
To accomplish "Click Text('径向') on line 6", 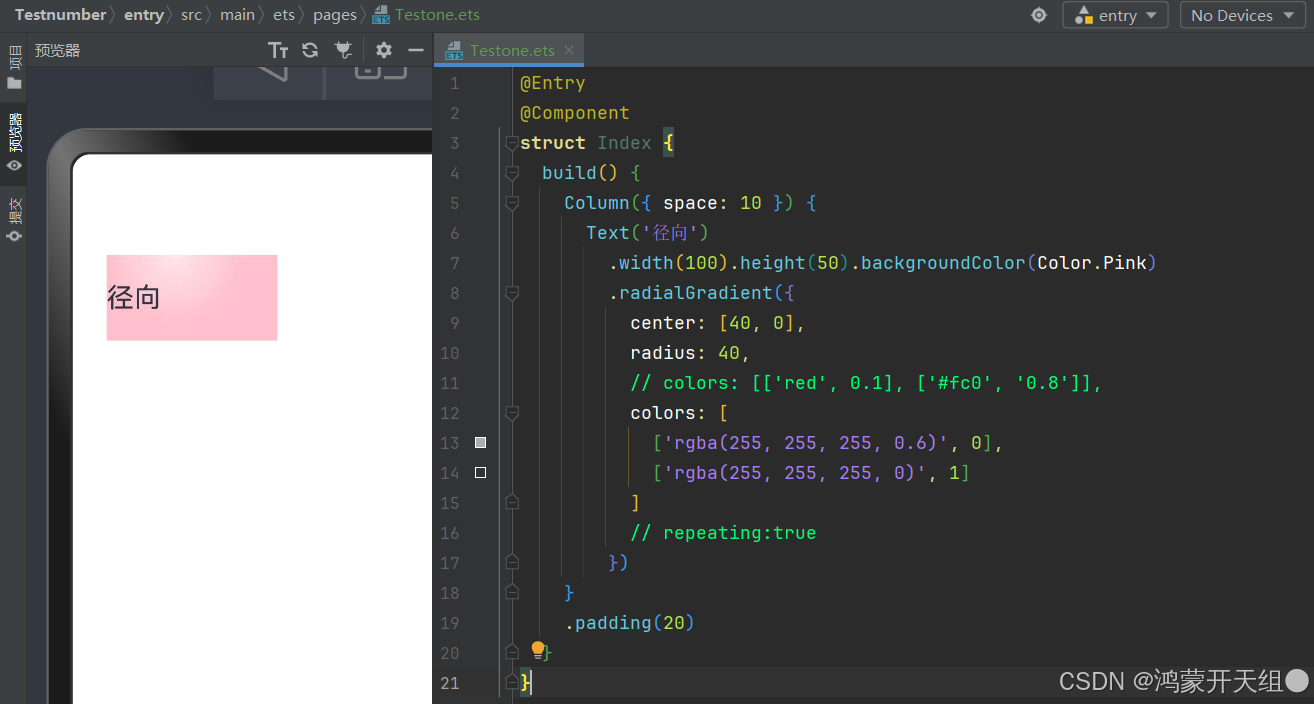I will click(x=647, y=233).
